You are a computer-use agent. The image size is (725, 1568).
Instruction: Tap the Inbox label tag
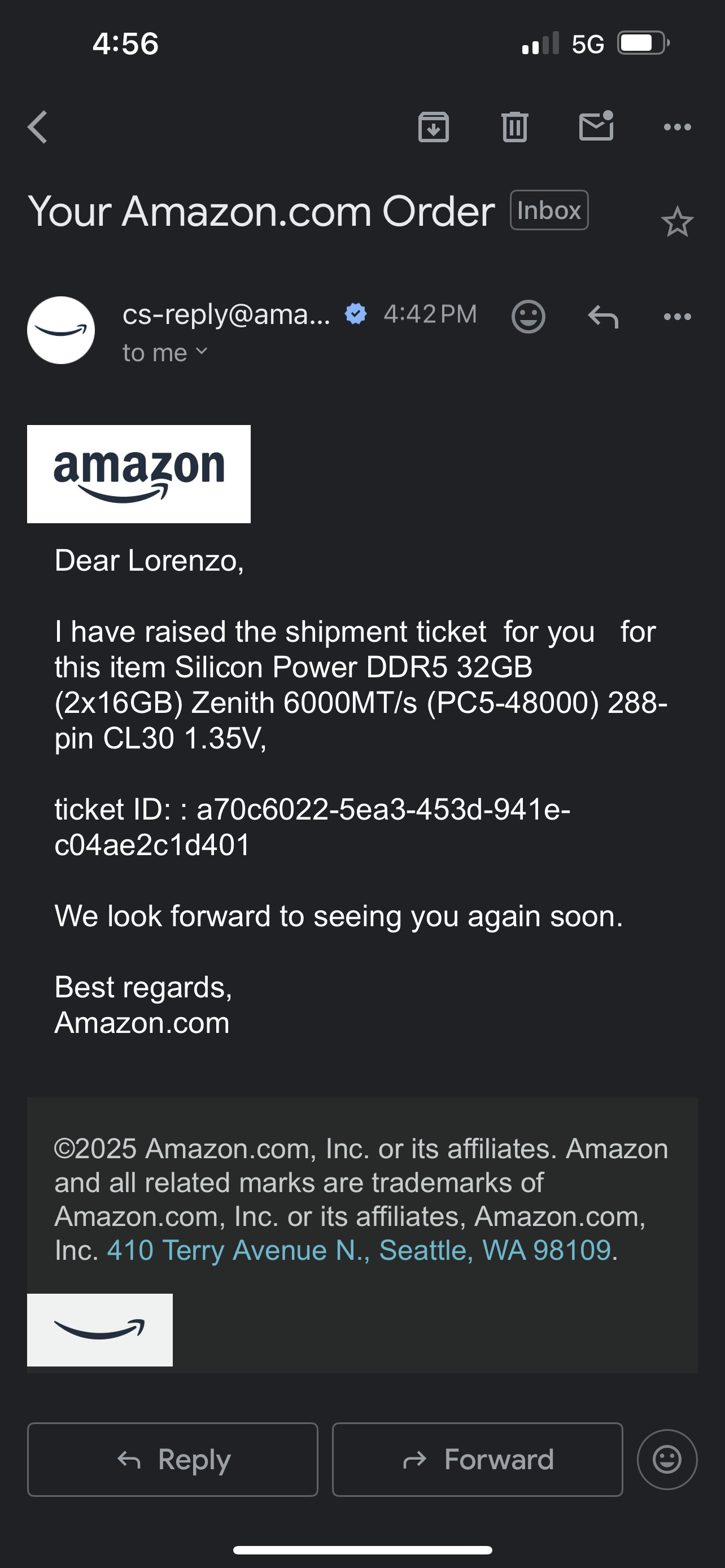pyautogui.click(x=549, y=211)
